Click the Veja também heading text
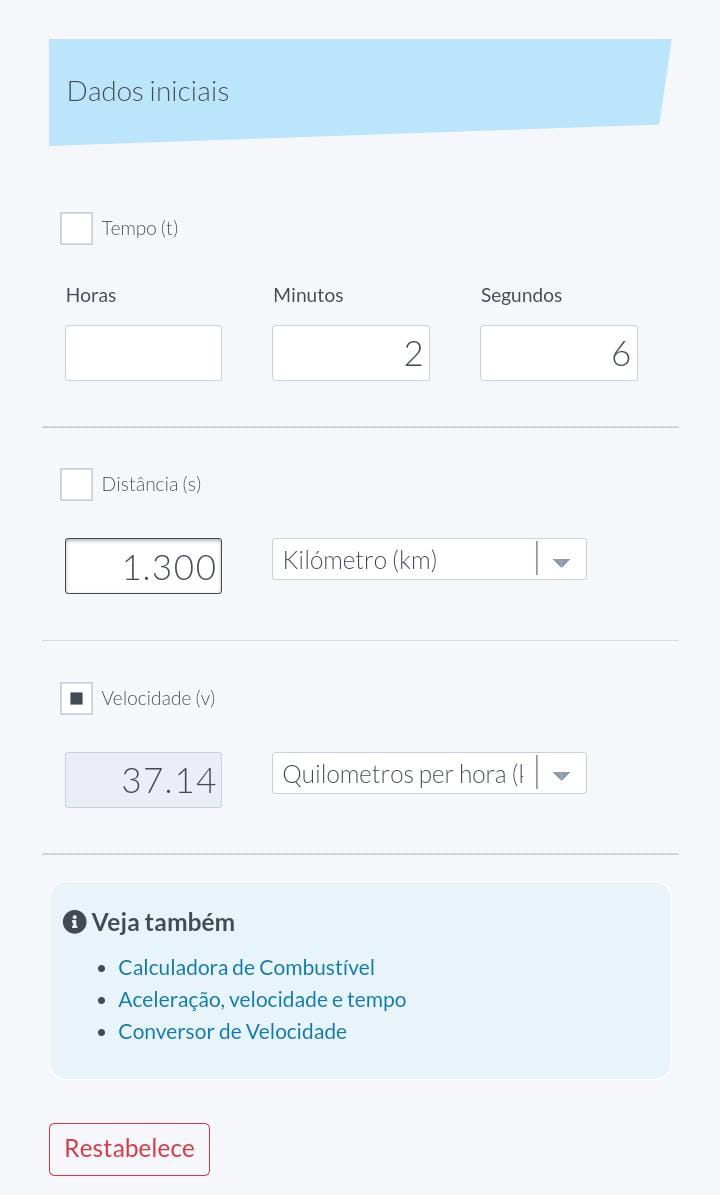 point(163,922)
